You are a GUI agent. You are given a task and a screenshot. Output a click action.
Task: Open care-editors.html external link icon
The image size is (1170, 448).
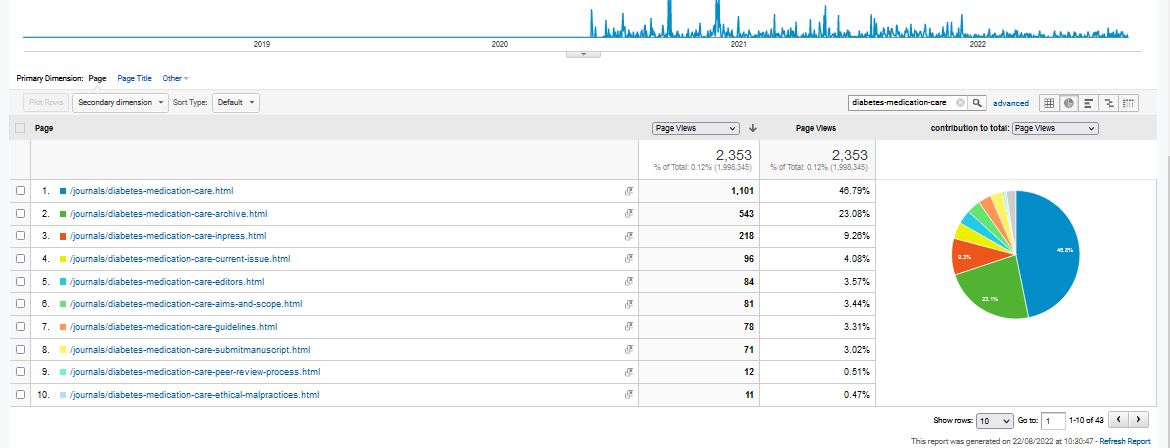point(628,281)
